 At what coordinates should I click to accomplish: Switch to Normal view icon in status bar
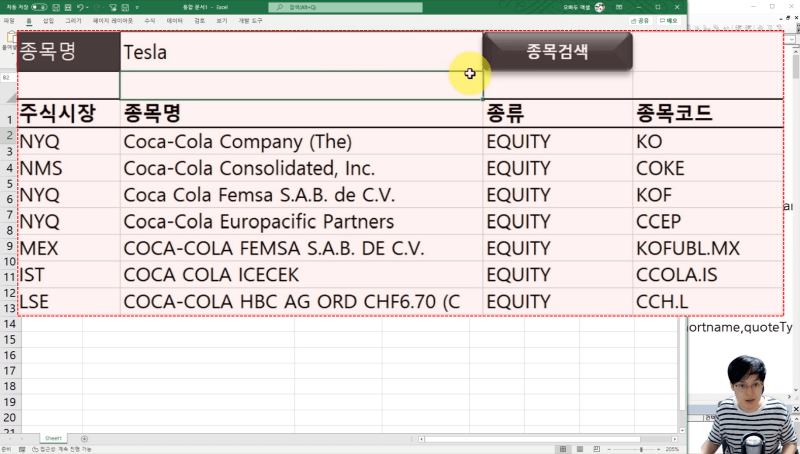(563, 449)
